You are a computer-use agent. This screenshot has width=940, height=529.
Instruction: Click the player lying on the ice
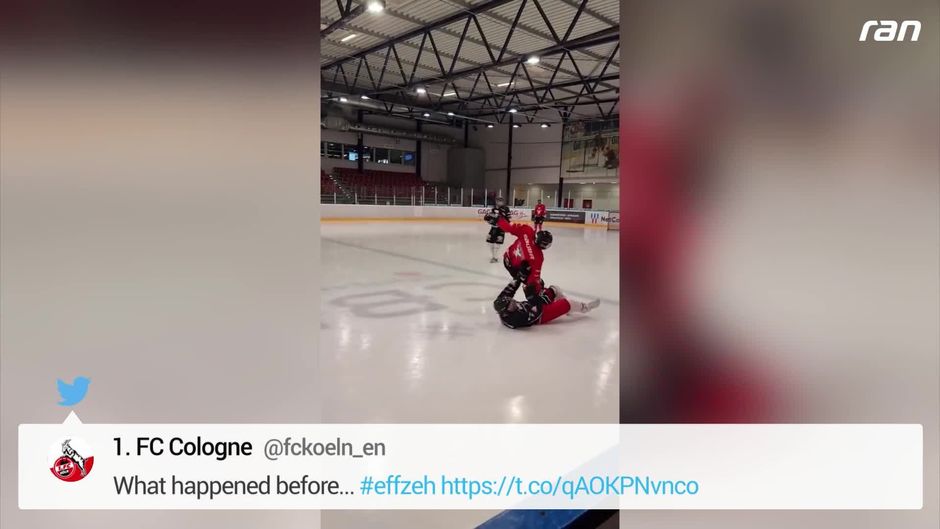(x=543, y=308)
